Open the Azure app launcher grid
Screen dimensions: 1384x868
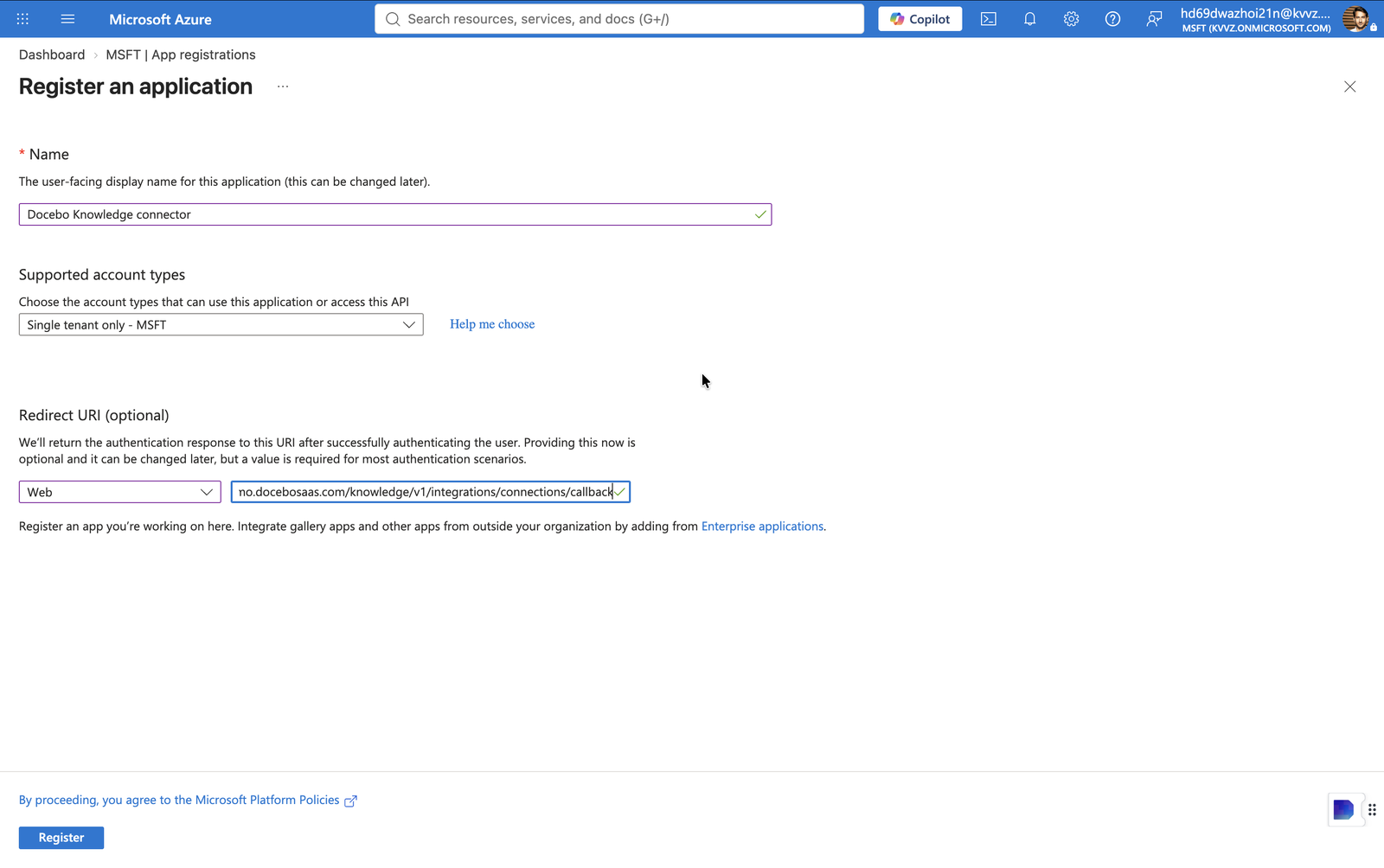pos(22,19)
